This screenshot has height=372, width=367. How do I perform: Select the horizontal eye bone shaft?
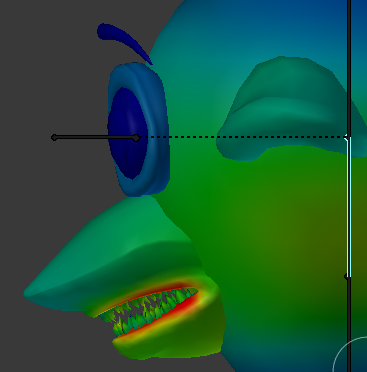click(95, 137)
